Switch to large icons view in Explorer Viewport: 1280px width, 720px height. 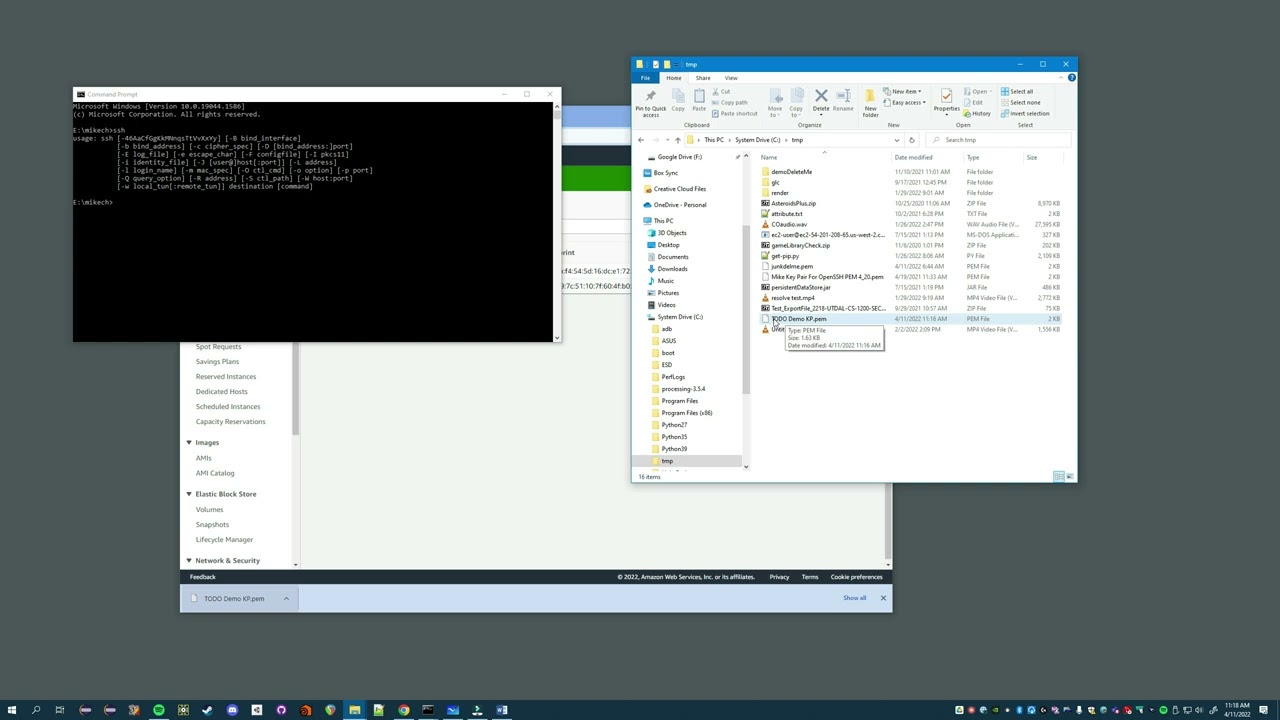click(1070, 476)
